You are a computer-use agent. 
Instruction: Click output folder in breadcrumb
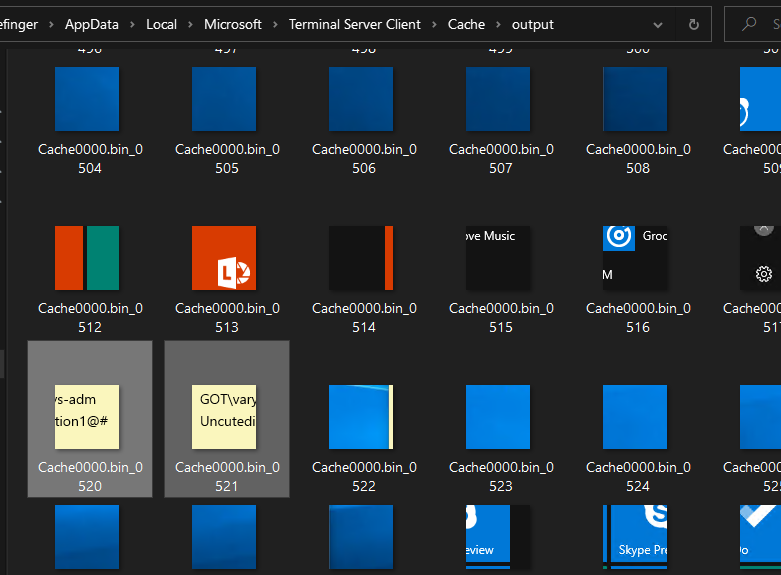(x=532, y=24)
